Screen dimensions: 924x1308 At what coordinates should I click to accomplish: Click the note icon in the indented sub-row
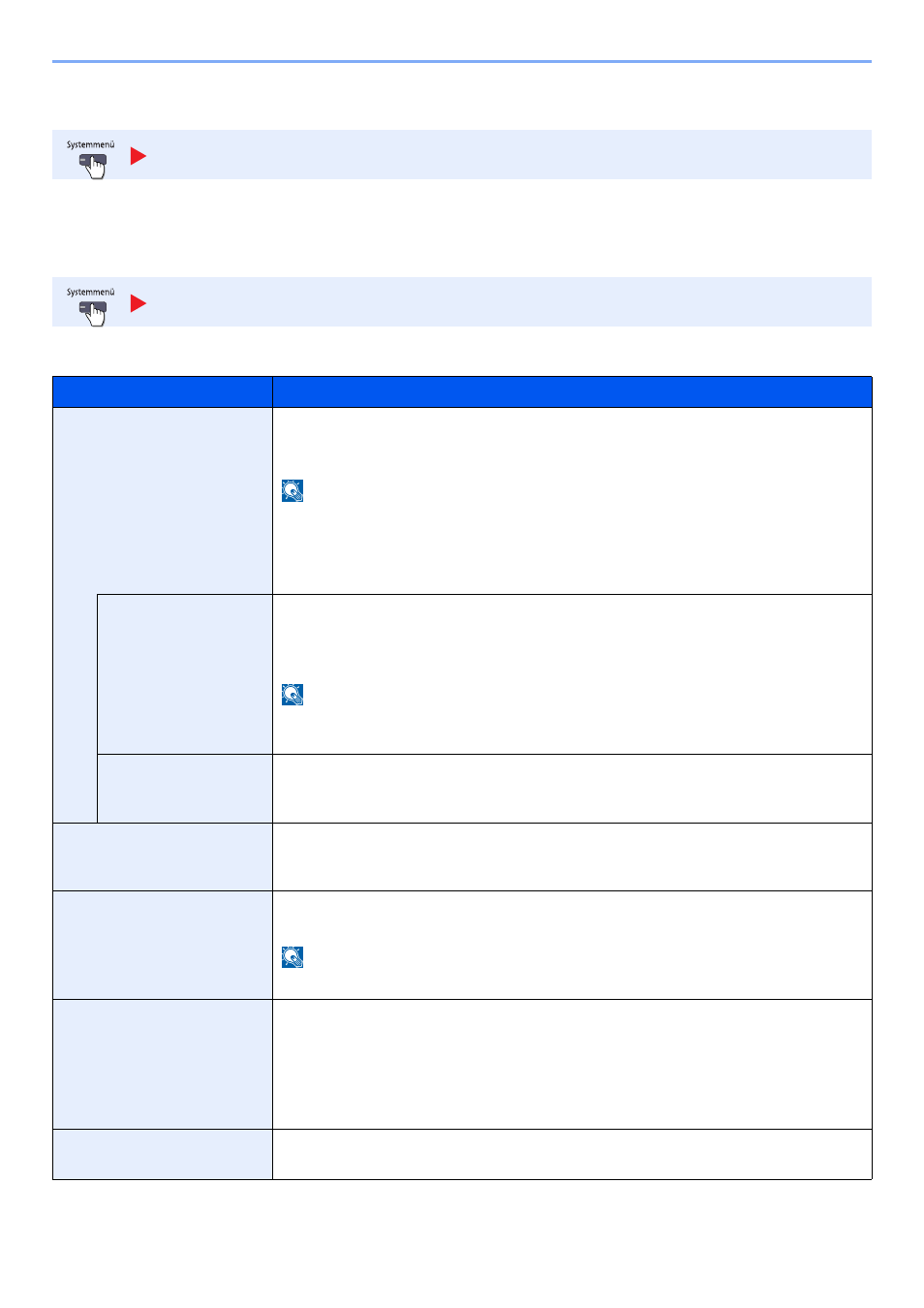point(293,695)
